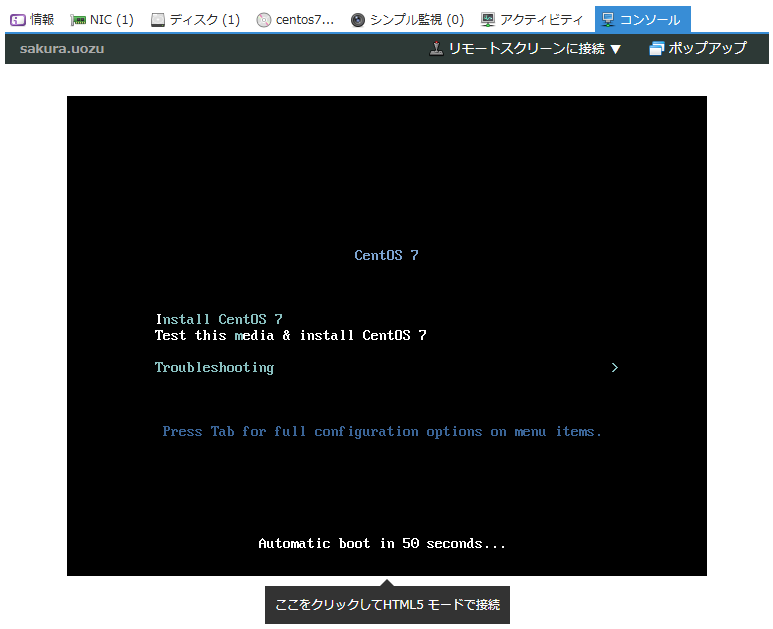Click the シンプル監視 monitoring icon
The height and width of the screenshot is (629, 773).
358,20
